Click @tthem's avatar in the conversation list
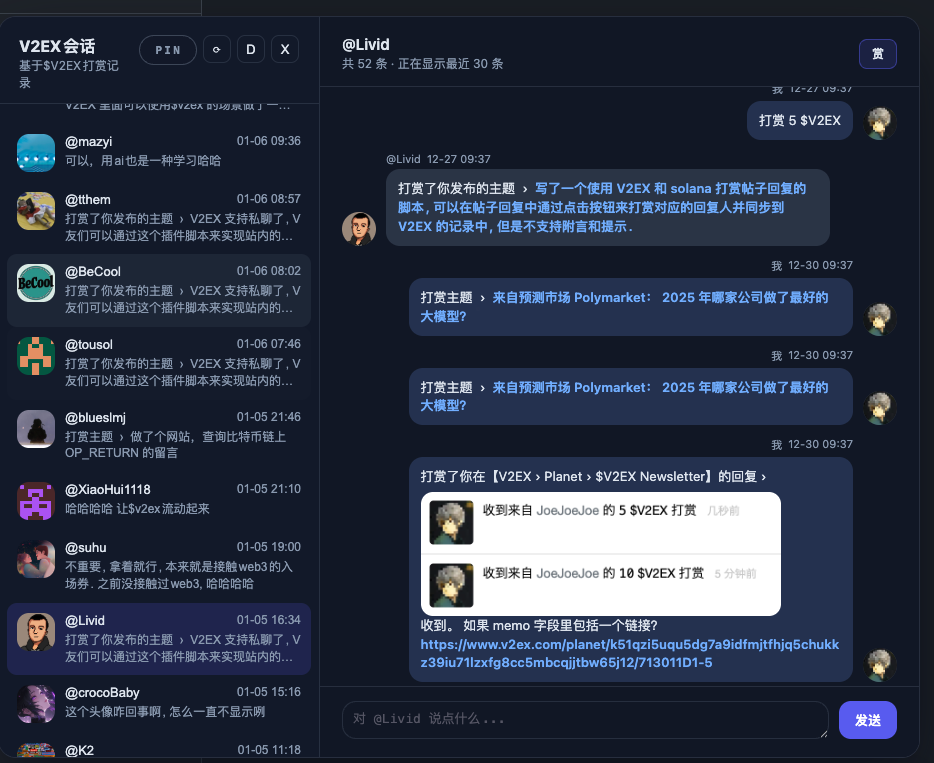This screenshot has height=763, width=934. pos(36,210)
